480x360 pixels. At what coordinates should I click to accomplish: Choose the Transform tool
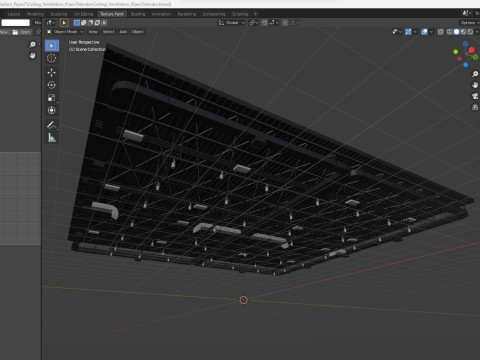(52, 110)
